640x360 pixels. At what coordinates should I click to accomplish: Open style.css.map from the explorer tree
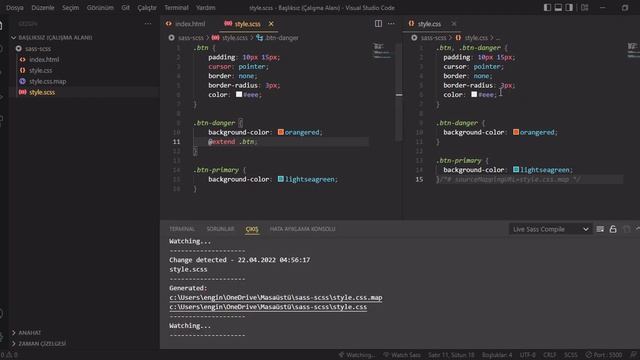click(47, 81)
